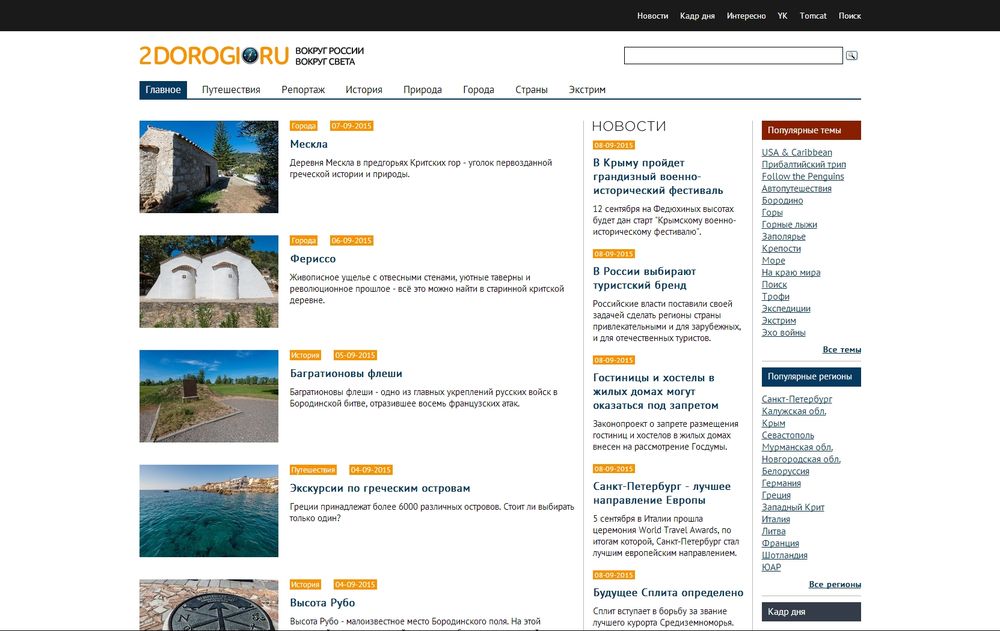Open the Крым region link

[x=774, y=424]
